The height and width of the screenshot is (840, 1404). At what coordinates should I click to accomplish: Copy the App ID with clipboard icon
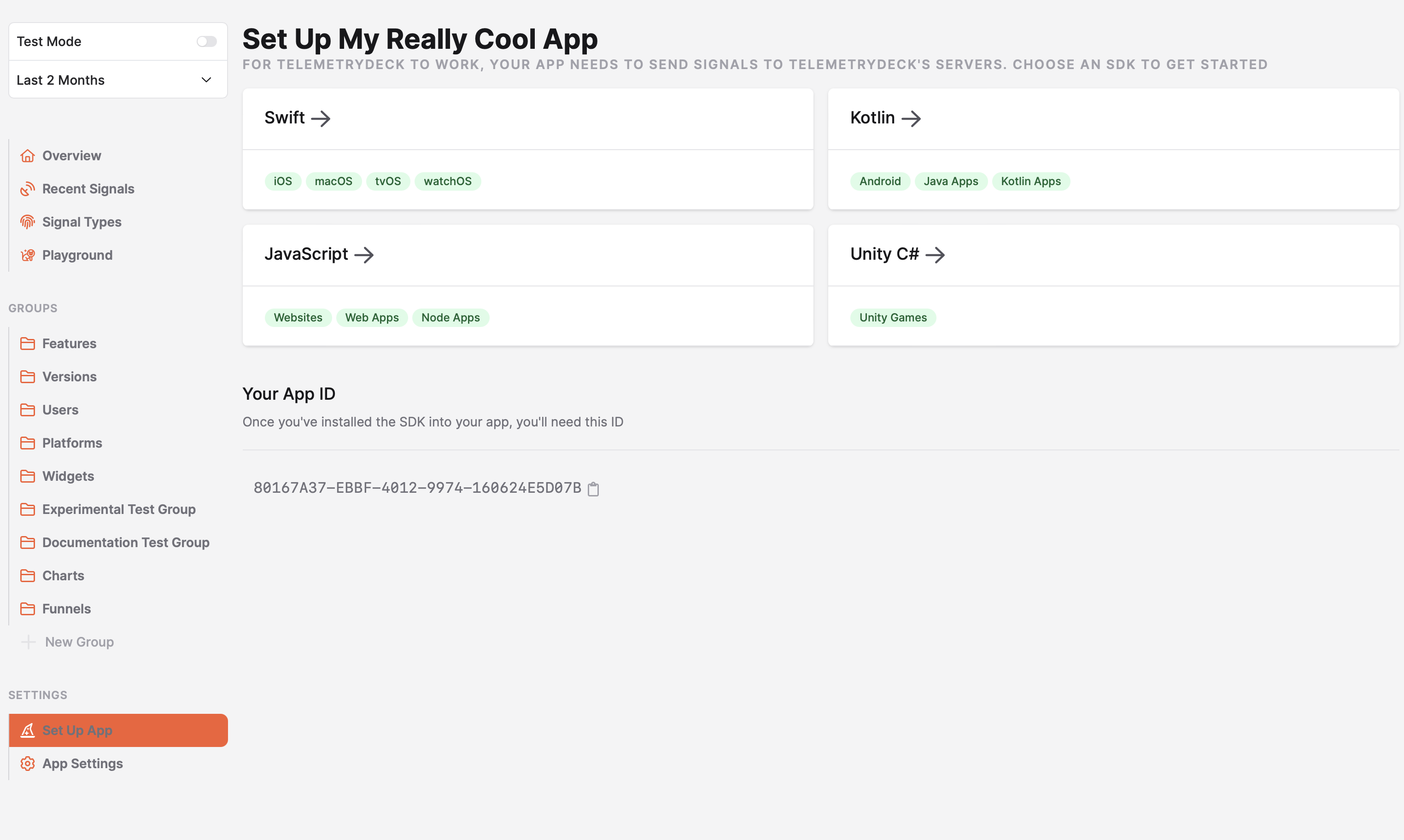coord(593,489)
